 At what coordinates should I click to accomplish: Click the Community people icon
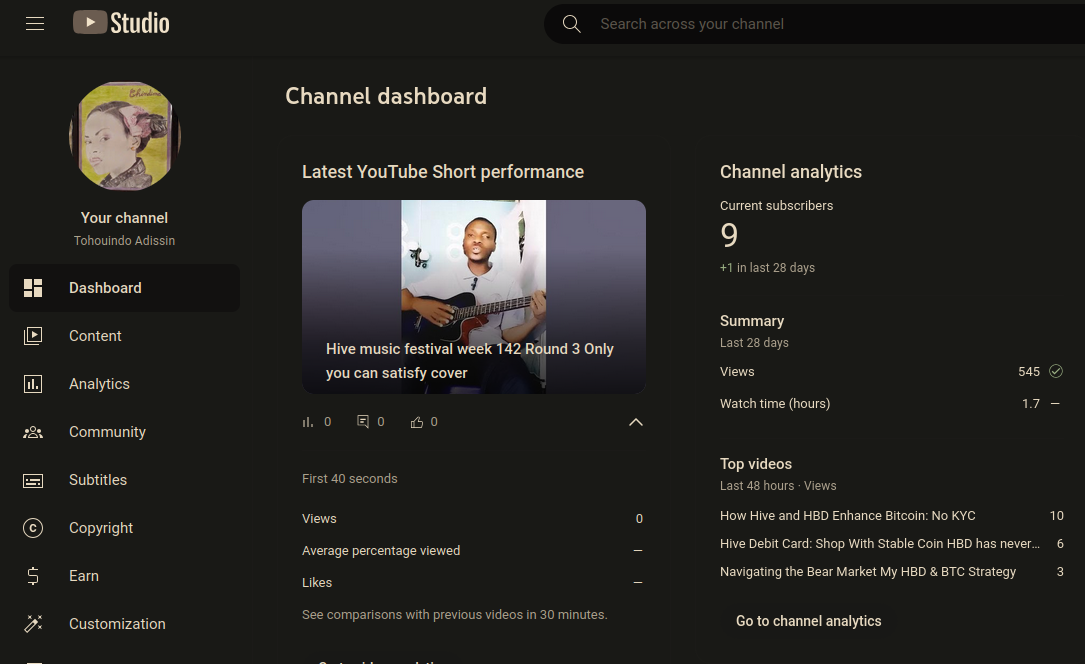click(x=33, y=432)
